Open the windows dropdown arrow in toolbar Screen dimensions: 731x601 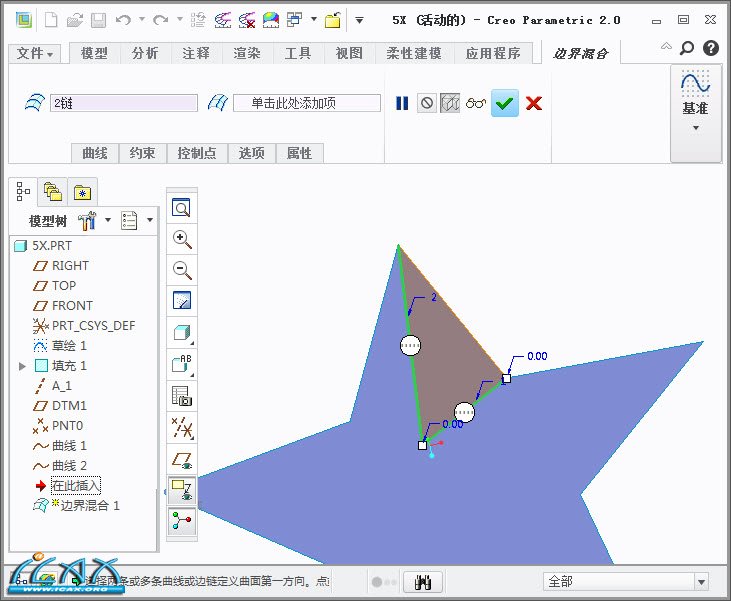pos(314,20)
